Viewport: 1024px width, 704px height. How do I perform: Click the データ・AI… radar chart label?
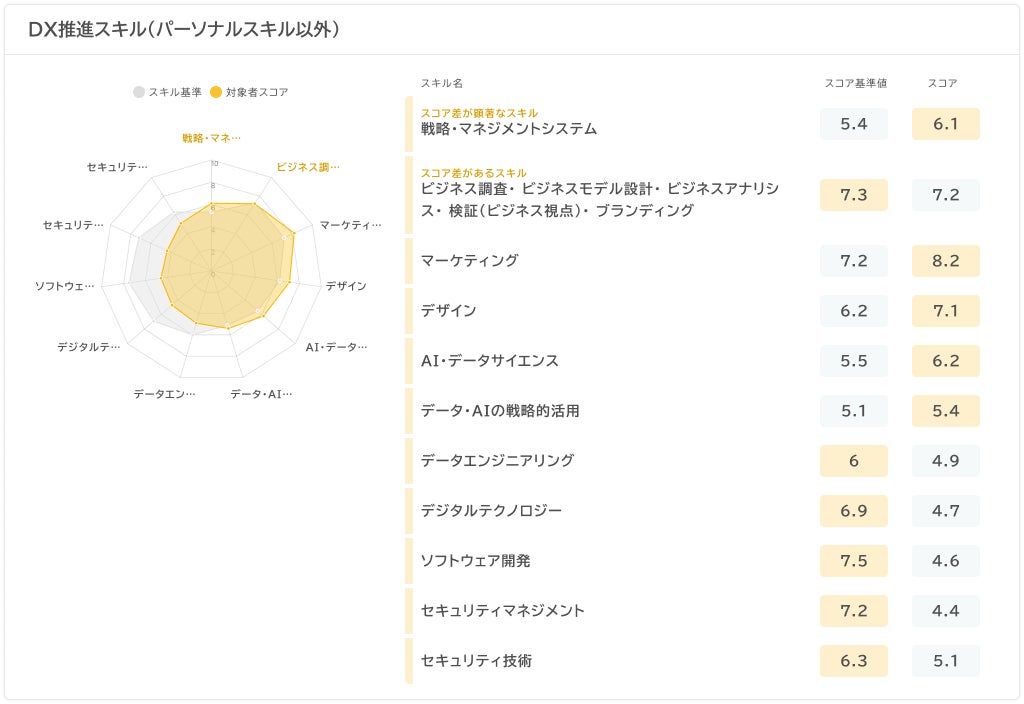point(261,394)
